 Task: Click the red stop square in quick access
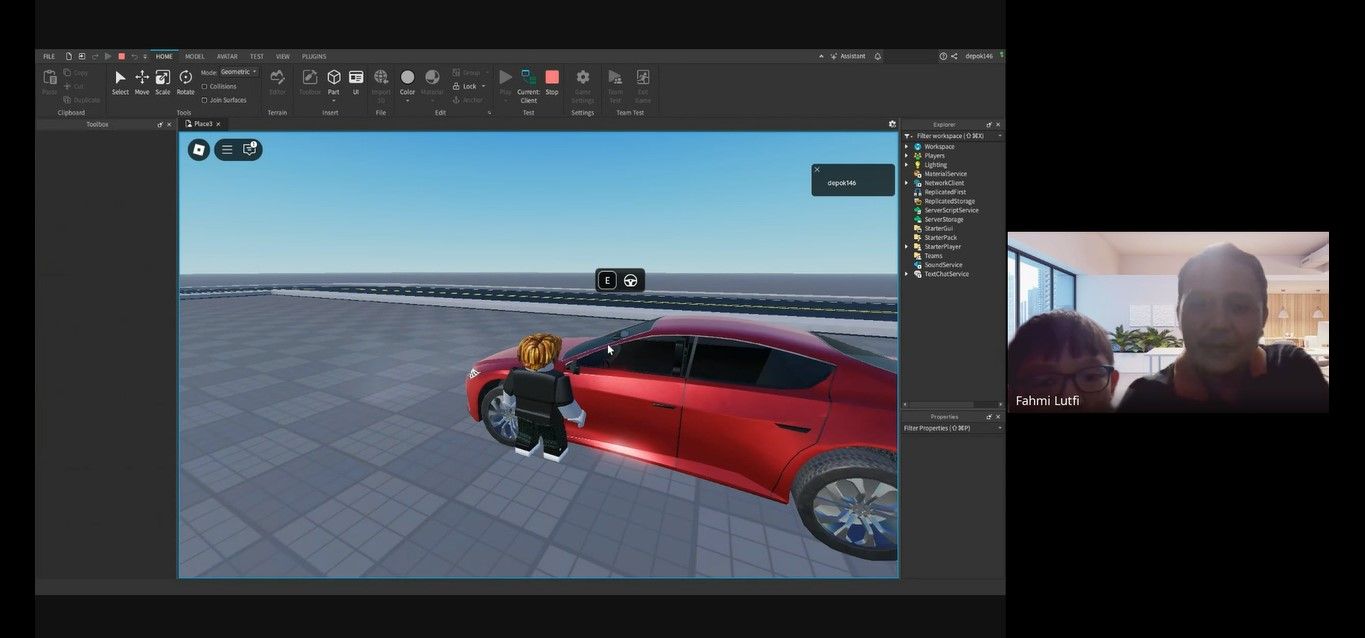(121, 56)
